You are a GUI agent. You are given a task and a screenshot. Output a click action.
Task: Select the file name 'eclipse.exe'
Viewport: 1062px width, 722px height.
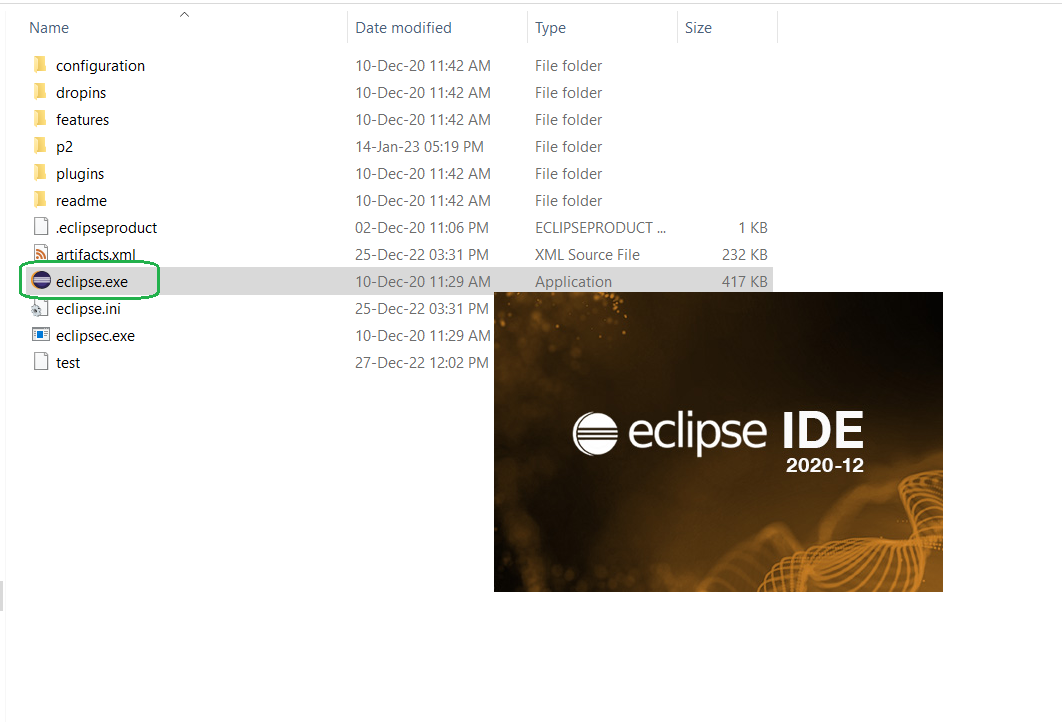click(x=91, y=282)
